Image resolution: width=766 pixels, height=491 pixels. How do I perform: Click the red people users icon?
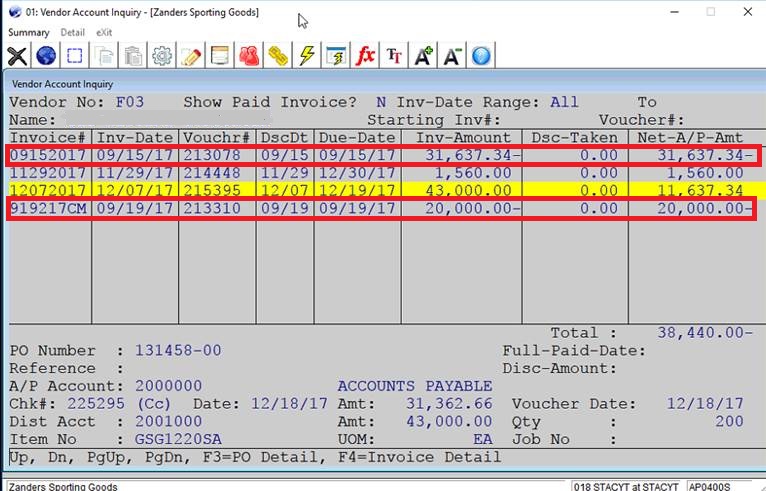click(249, 56)
